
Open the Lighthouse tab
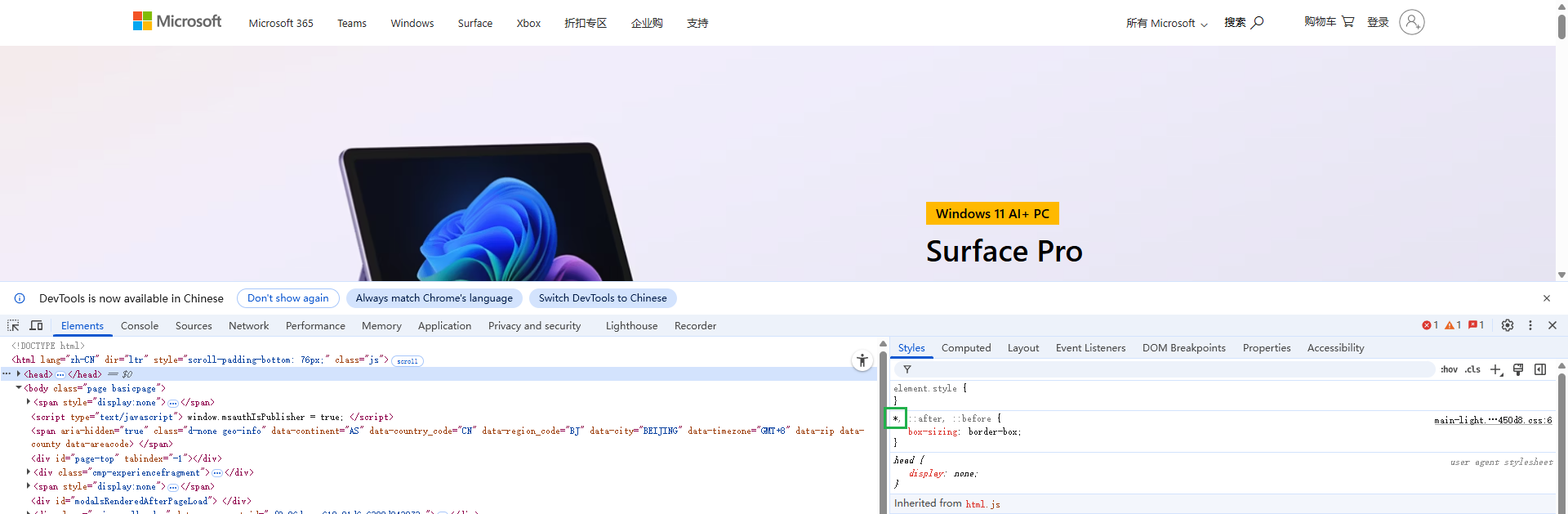[x=631, y=325]
